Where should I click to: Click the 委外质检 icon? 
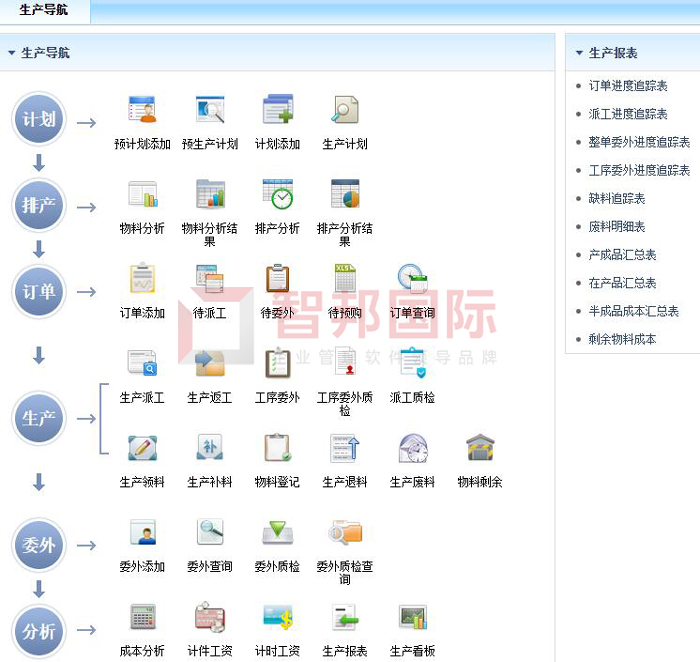[x=277, y=532]
